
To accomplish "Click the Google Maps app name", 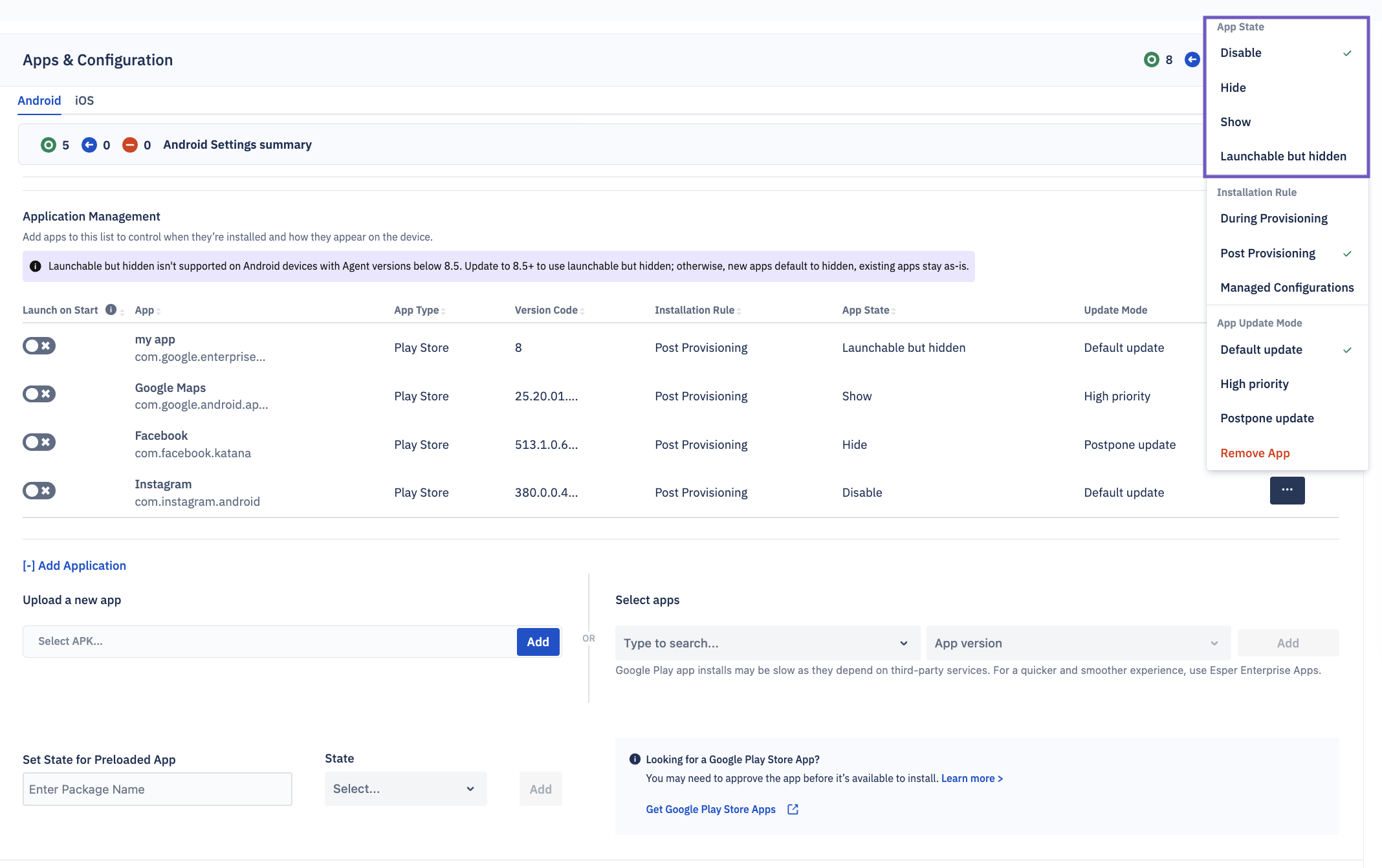I will (x=170, y=388).
